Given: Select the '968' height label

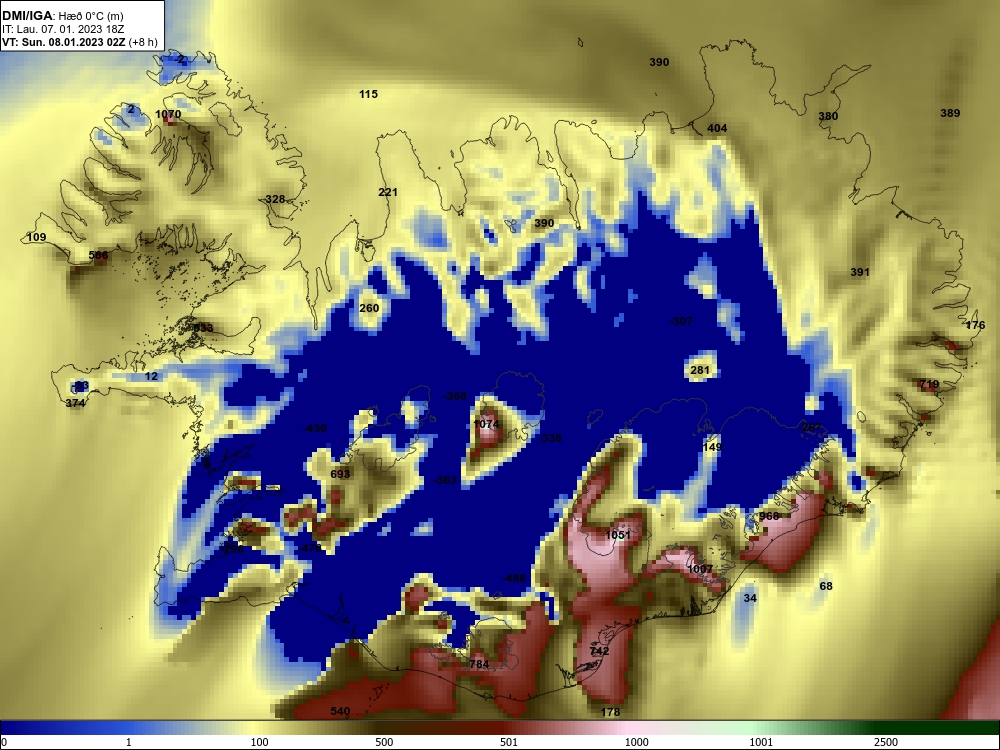Looking at the screenshot, I should coord(769,516).
